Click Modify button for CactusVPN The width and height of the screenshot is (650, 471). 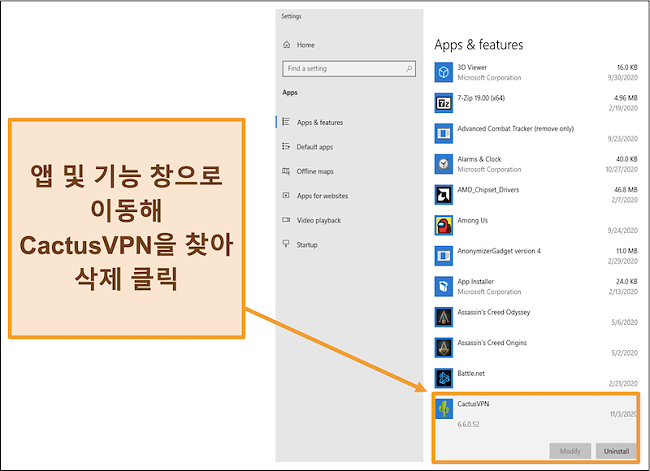point(570,451)
